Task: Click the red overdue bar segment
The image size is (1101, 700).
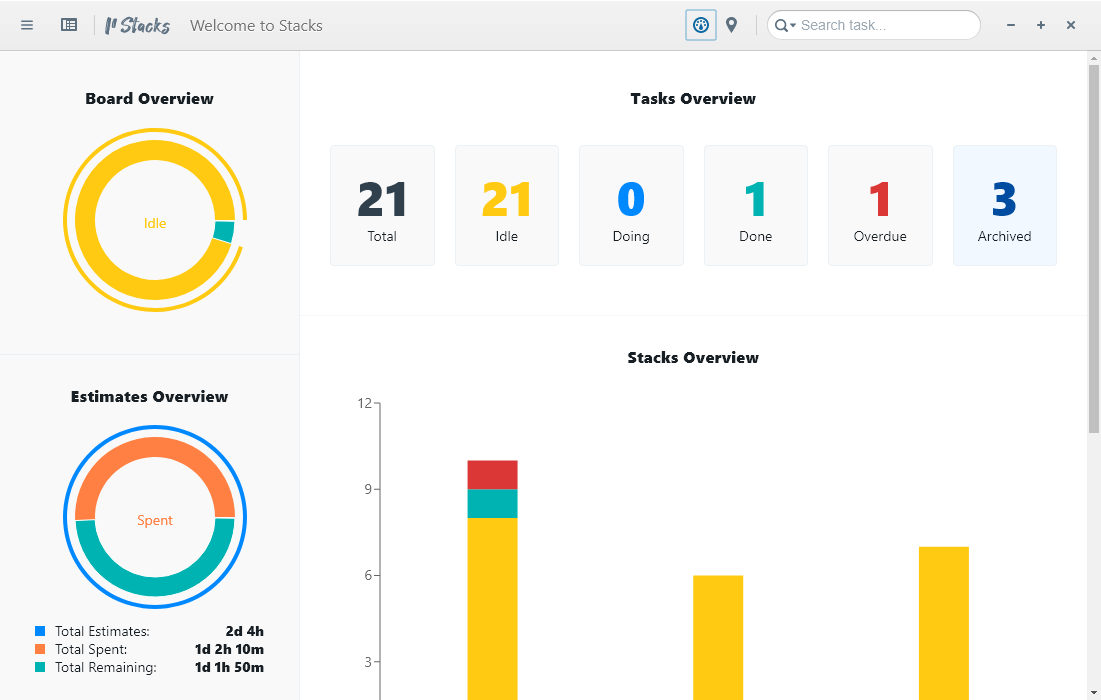Action: [x=492, y=475]
